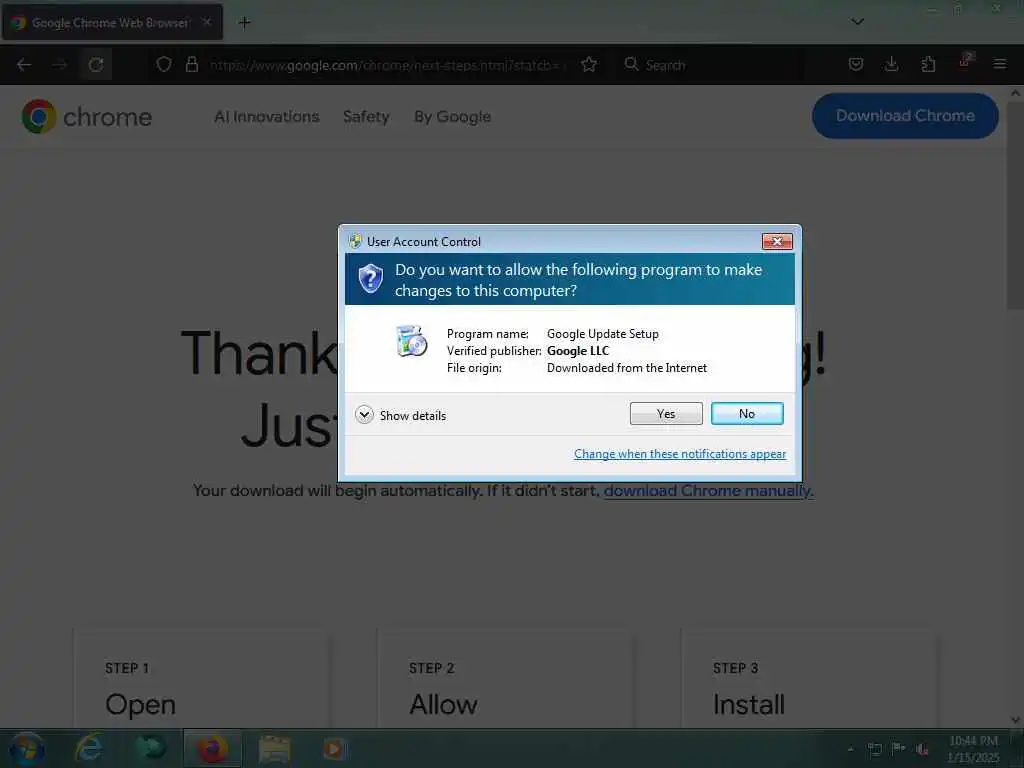Open the List all tabs dropdown arrow

(857, 22)
